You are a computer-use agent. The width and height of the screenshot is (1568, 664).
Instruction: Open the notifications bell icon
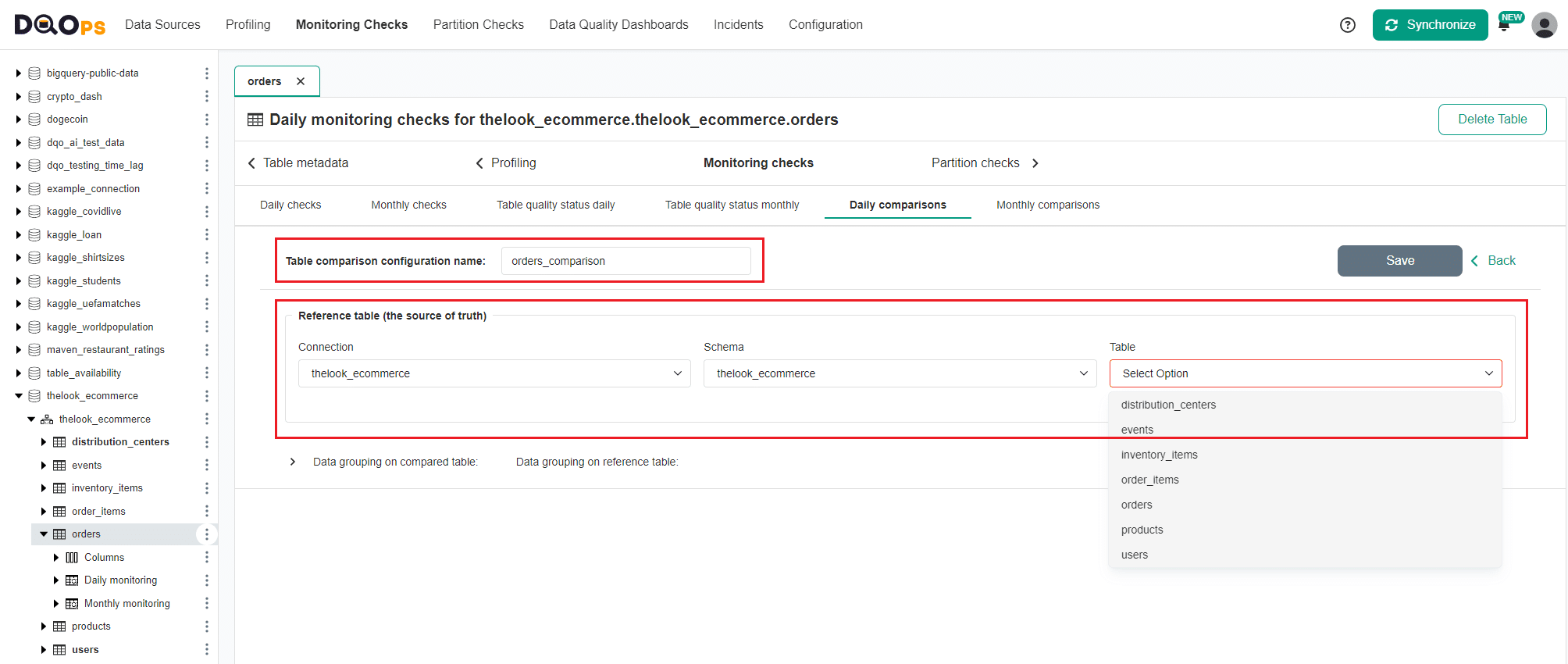click(x=1504, y=26)
